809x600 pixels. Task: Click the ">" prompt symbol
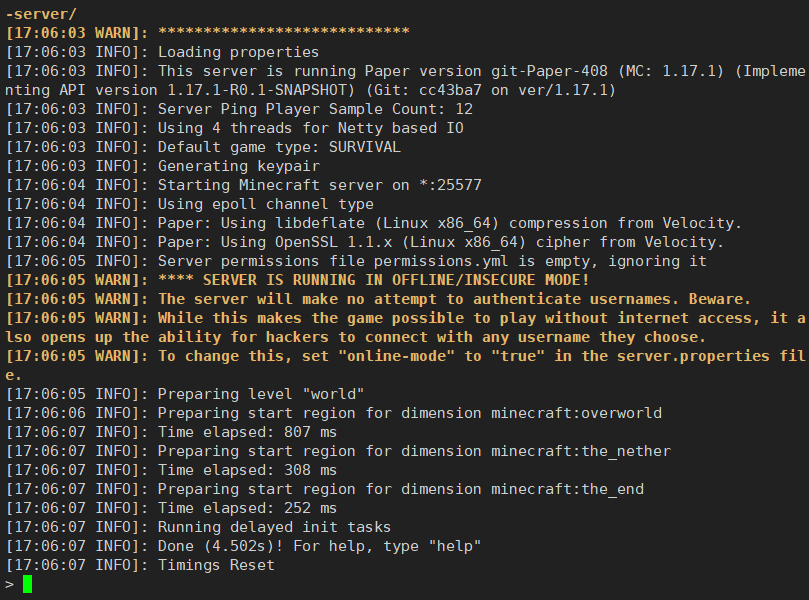pos(9,584)
